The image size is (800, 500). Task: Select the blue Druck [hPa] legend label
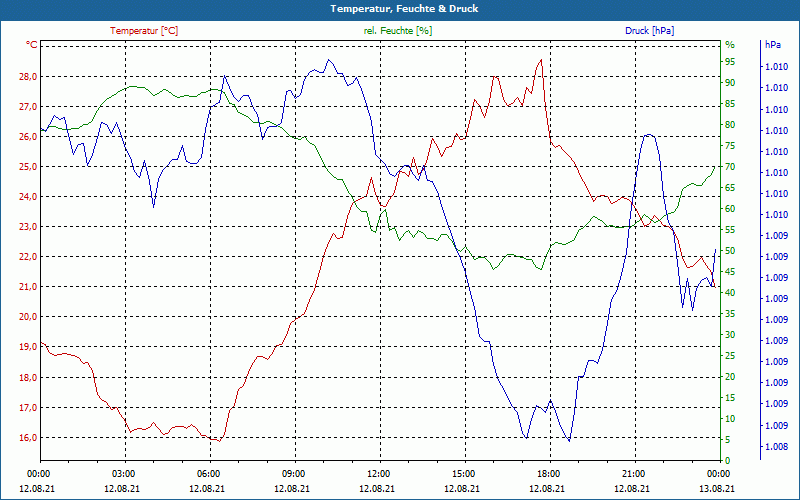coord(649,31)
